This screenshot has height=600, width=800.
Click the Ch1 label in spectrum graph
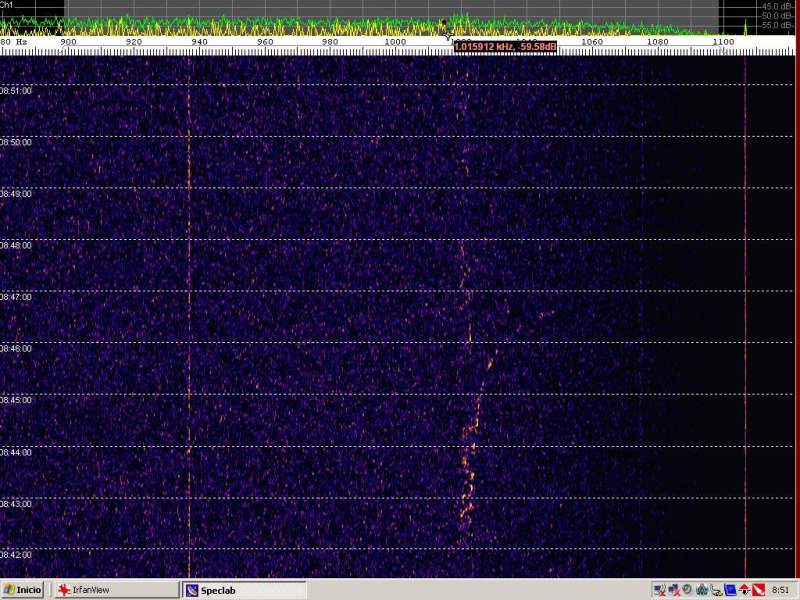(x=7, y=5)
